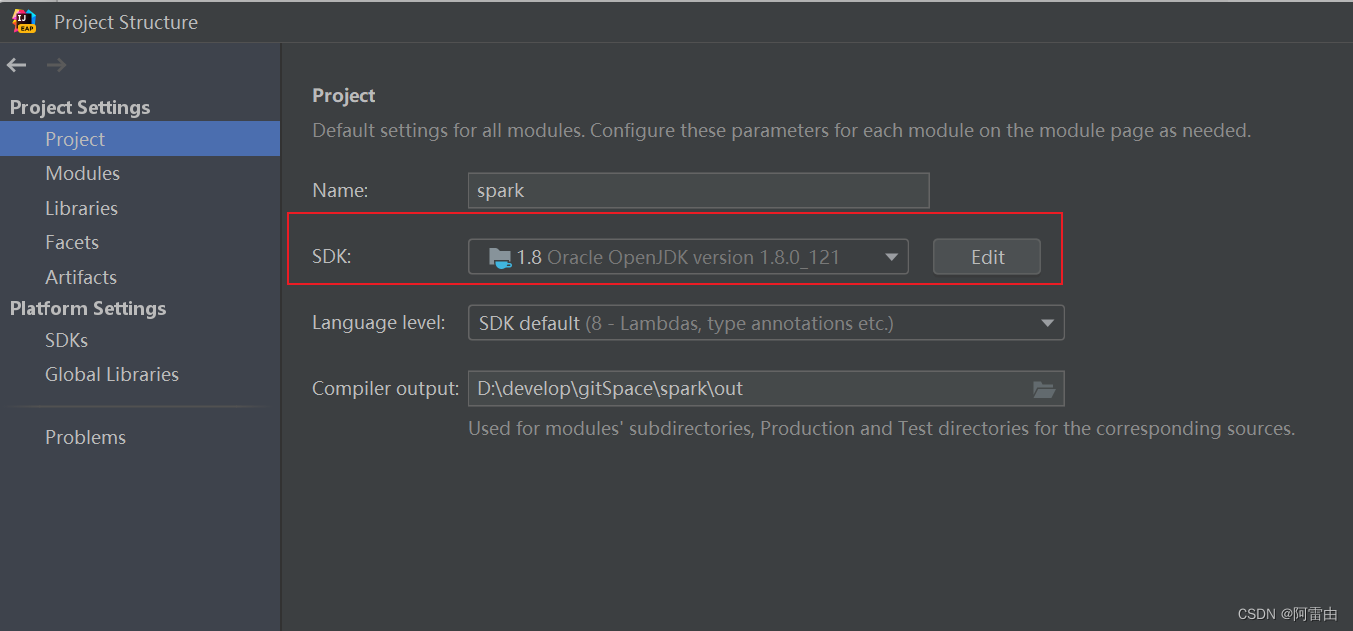Open the Language level dropdown

(x=766, y=322)
